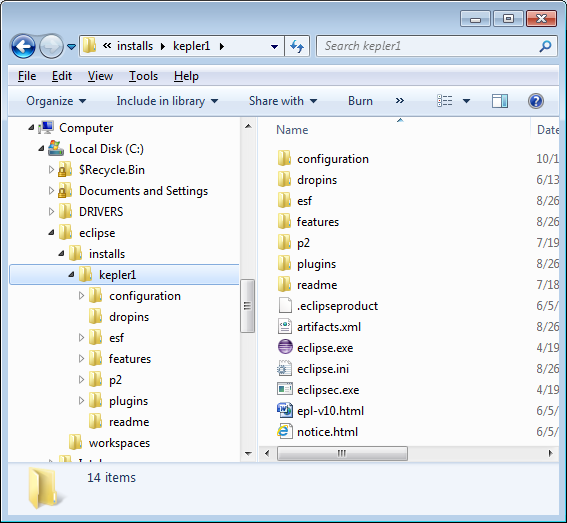Open the Help menu
Viewport: 567px width, 523px height.
(186, 76)
